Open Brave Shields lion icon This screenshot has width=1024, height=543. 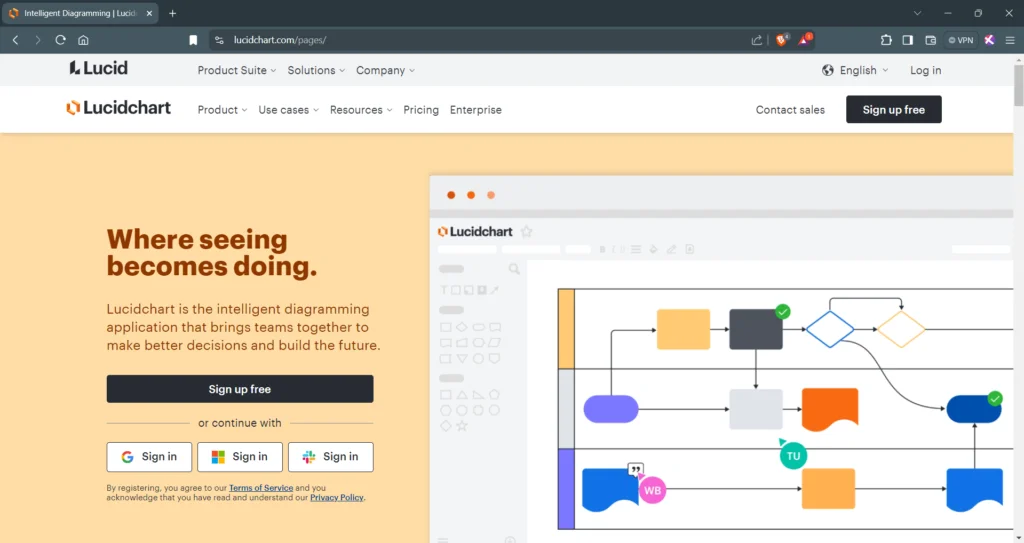tap(781, 40)
